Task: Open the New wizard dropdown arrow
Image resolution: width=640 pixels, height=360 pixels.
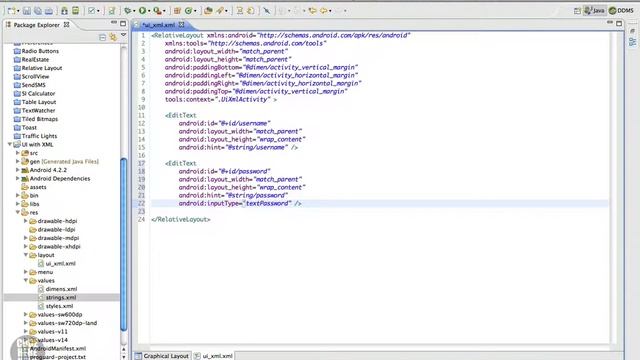Action: (18, 11)
